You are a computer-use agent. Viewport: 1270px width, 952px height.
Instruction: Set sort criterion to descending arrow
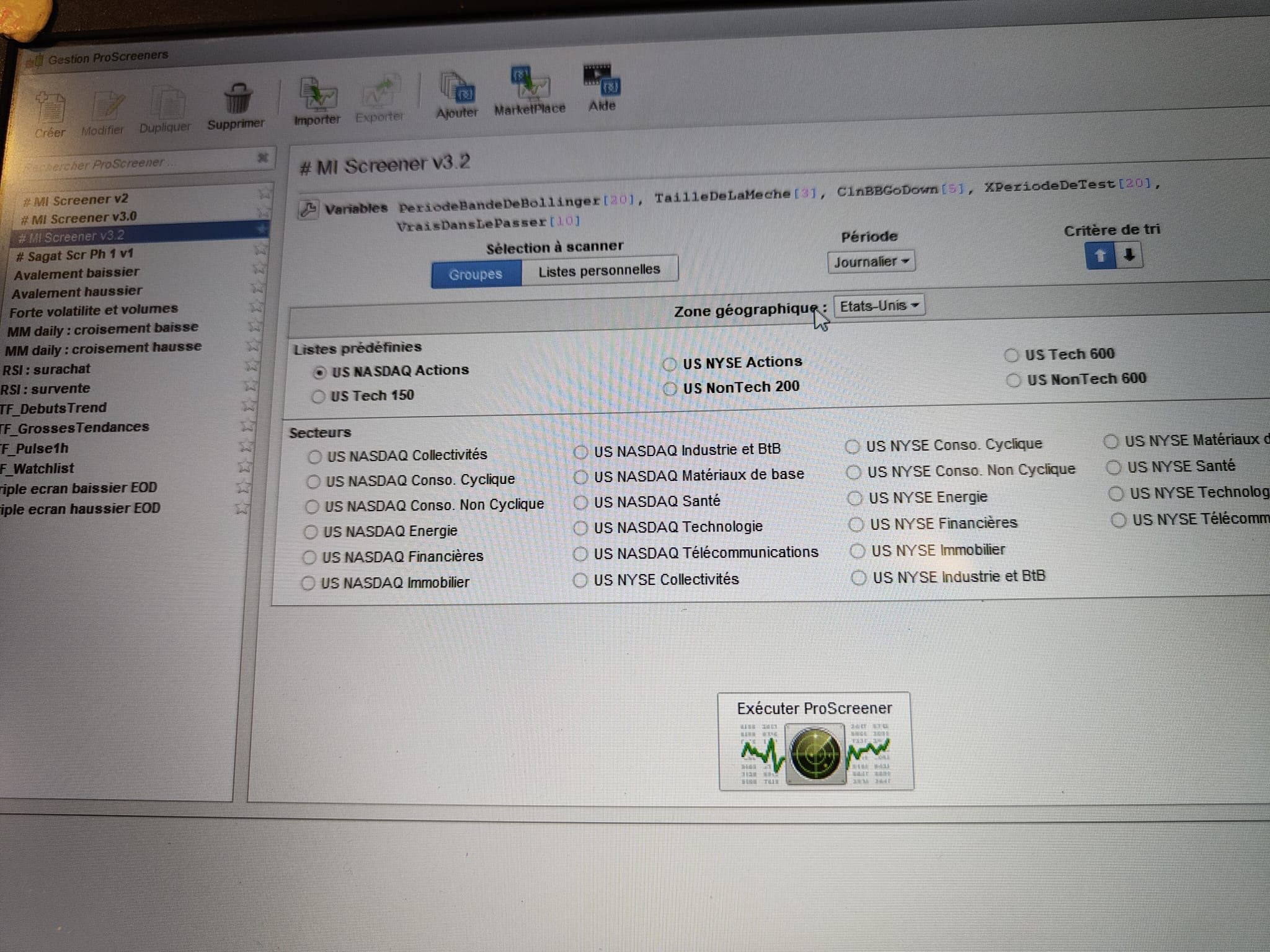[x=1129, y=255]
